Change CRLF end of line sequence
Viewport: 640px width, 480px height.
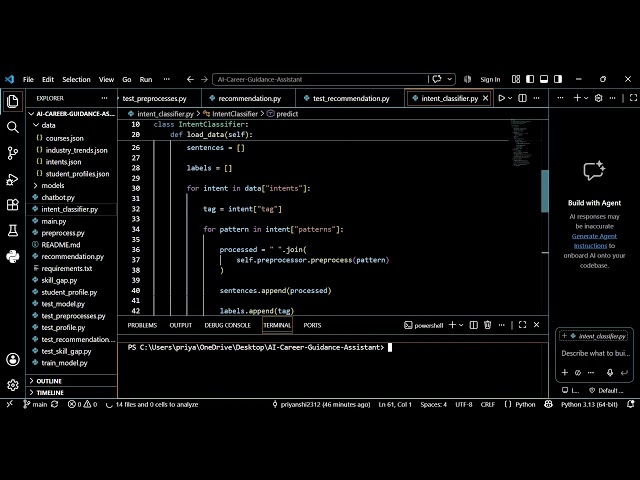click(x=488, y=404)
